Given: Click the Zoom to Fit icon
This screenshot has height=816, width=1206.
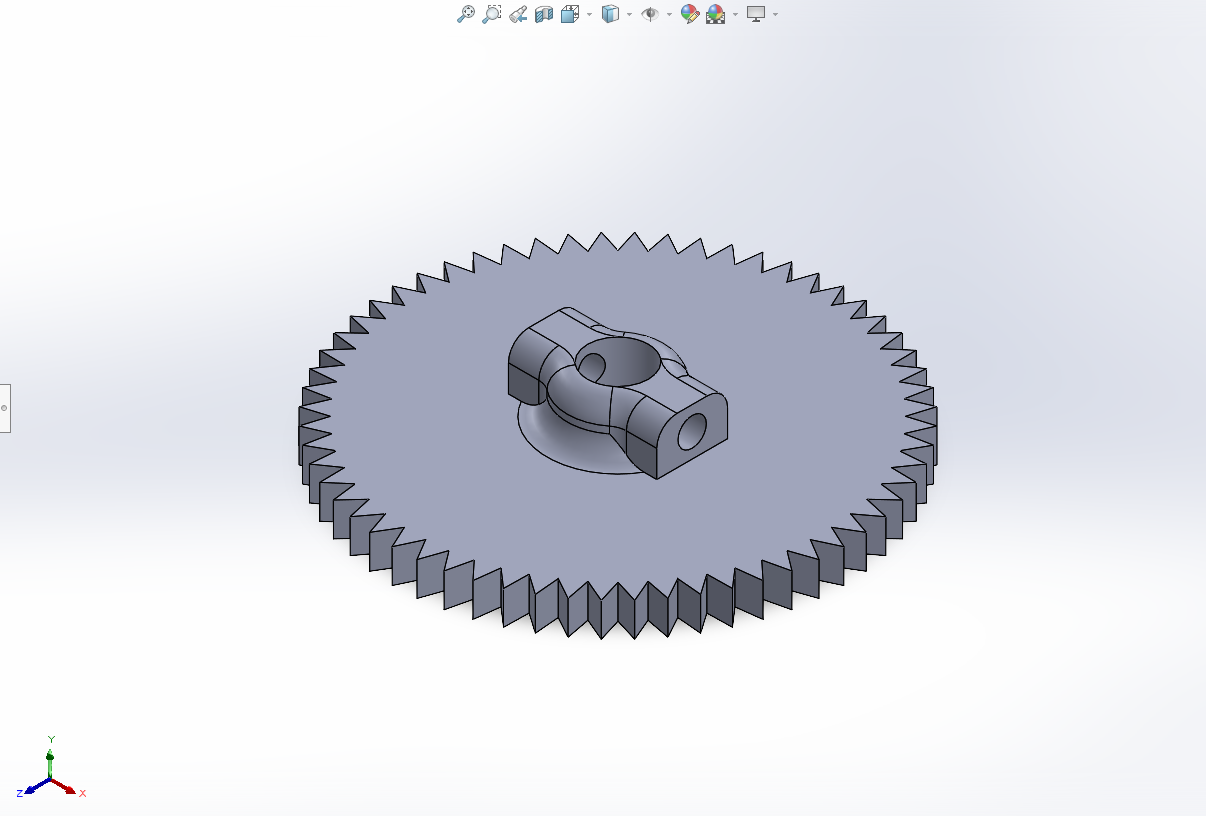Looking at the screenshot, I should [x=466, y=14].
